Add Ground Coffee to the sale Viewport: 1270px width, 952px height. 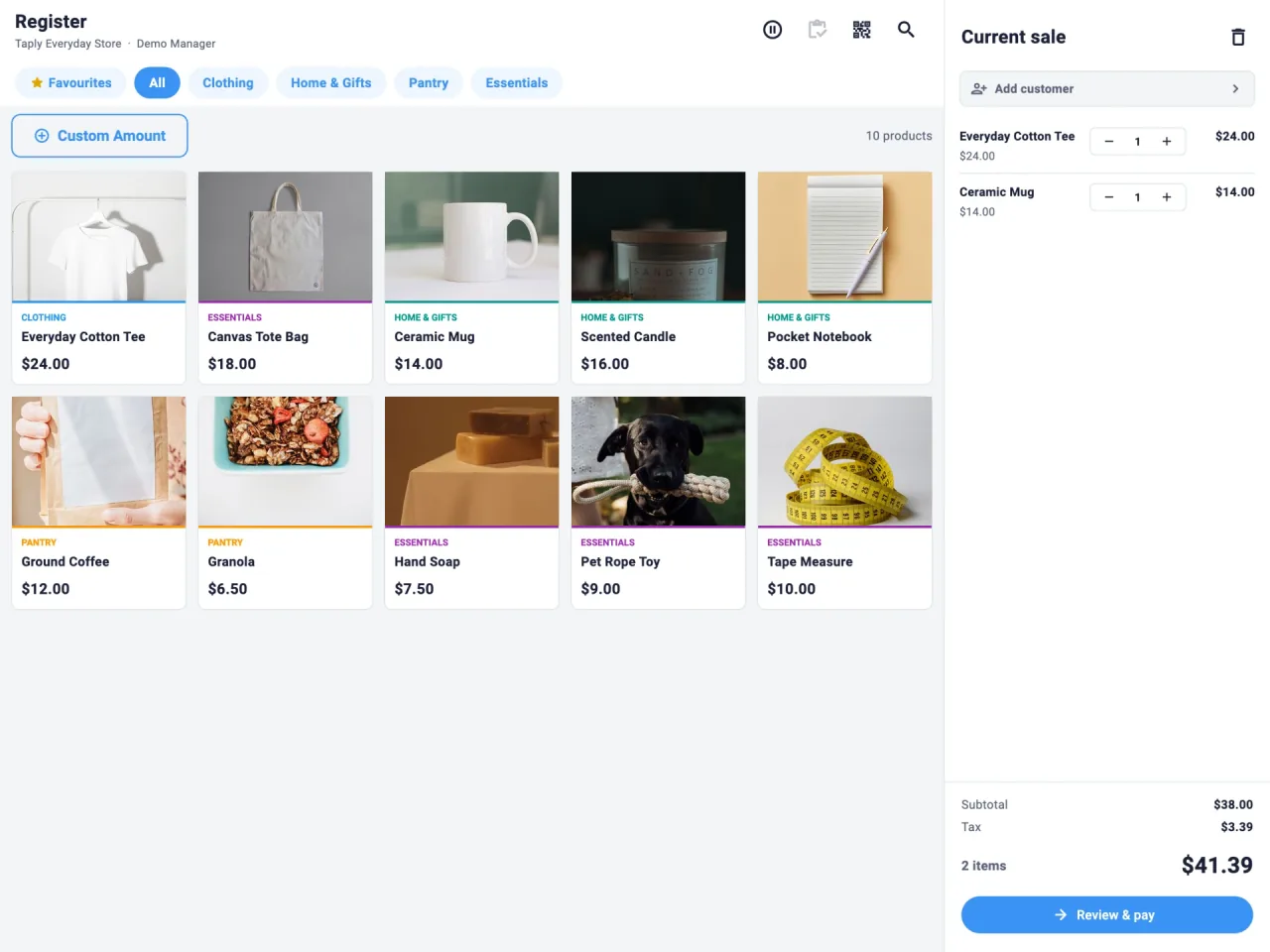[x=99, y=503]
